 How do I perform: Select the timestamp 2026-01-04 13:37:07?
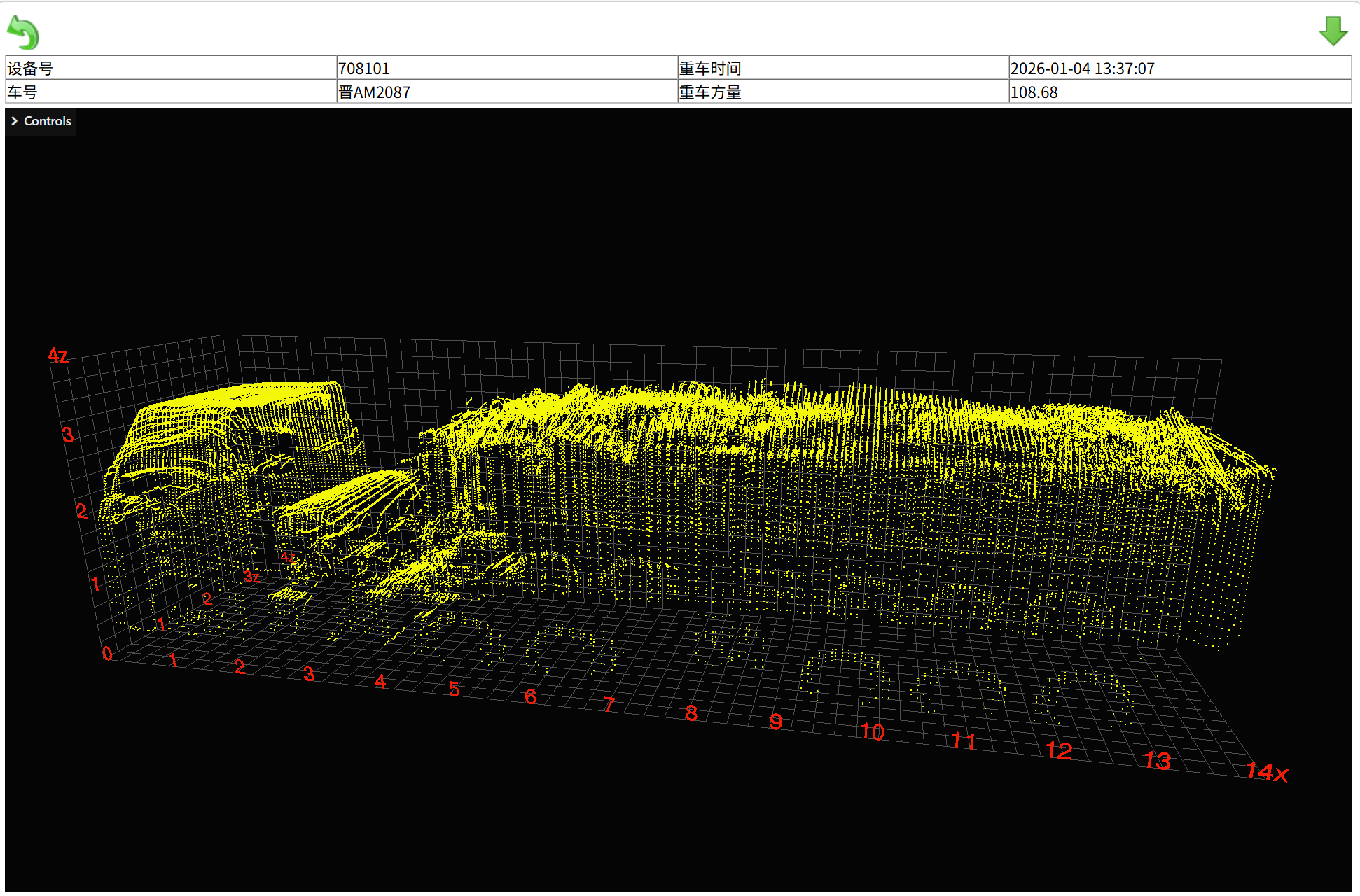point(1082,69)
